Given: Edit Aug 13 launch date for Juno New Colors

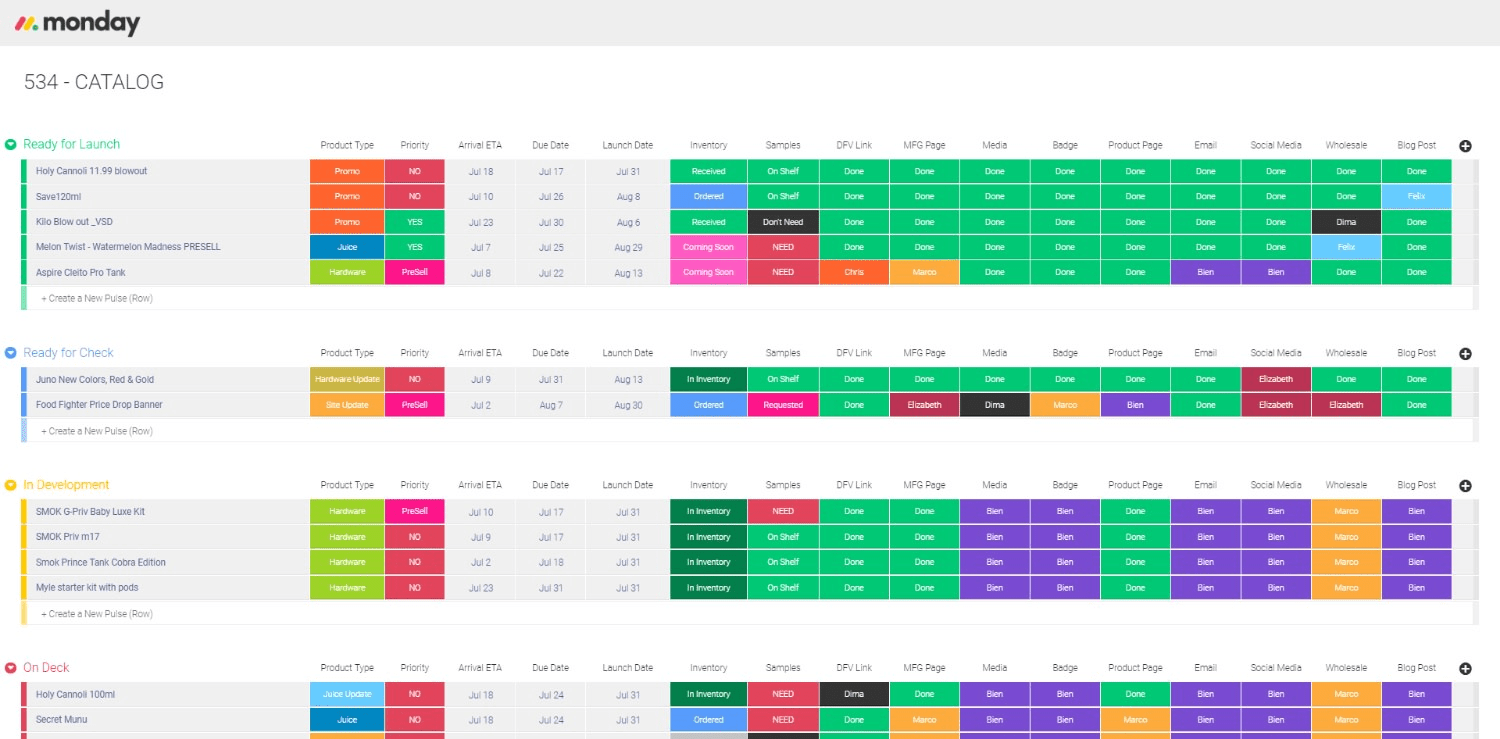Looking at the screenshot, I should [x=628, y=380].
